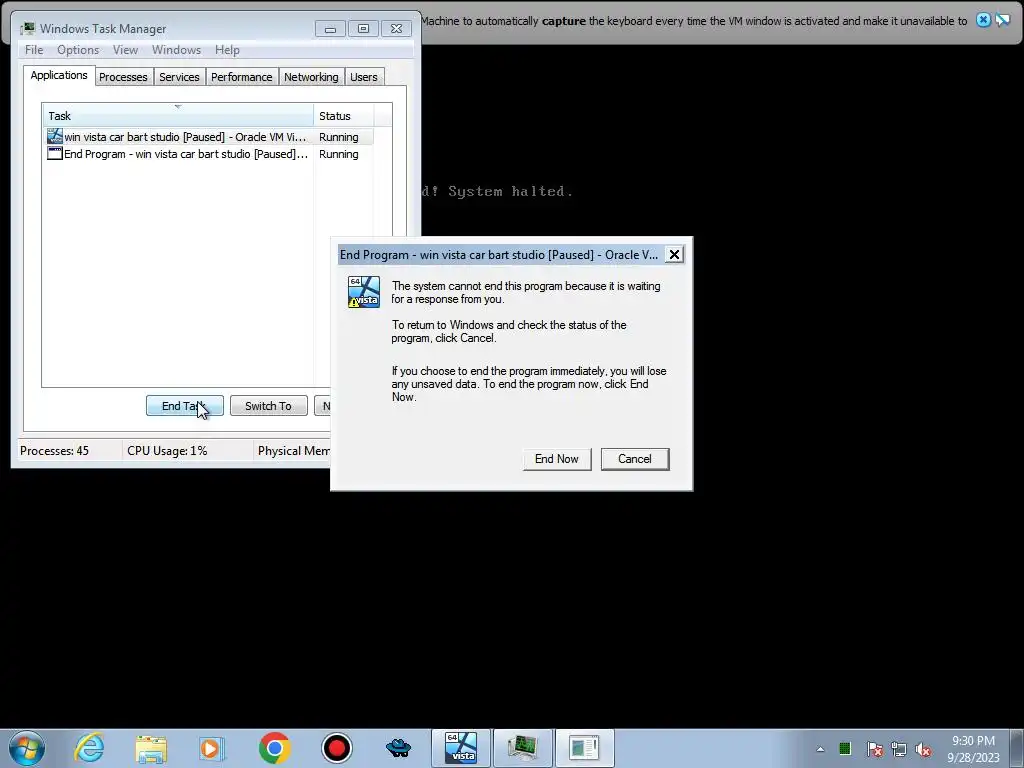
Task: Open the clock showing 9:30 PM
Action: click(x=973, y=748)
